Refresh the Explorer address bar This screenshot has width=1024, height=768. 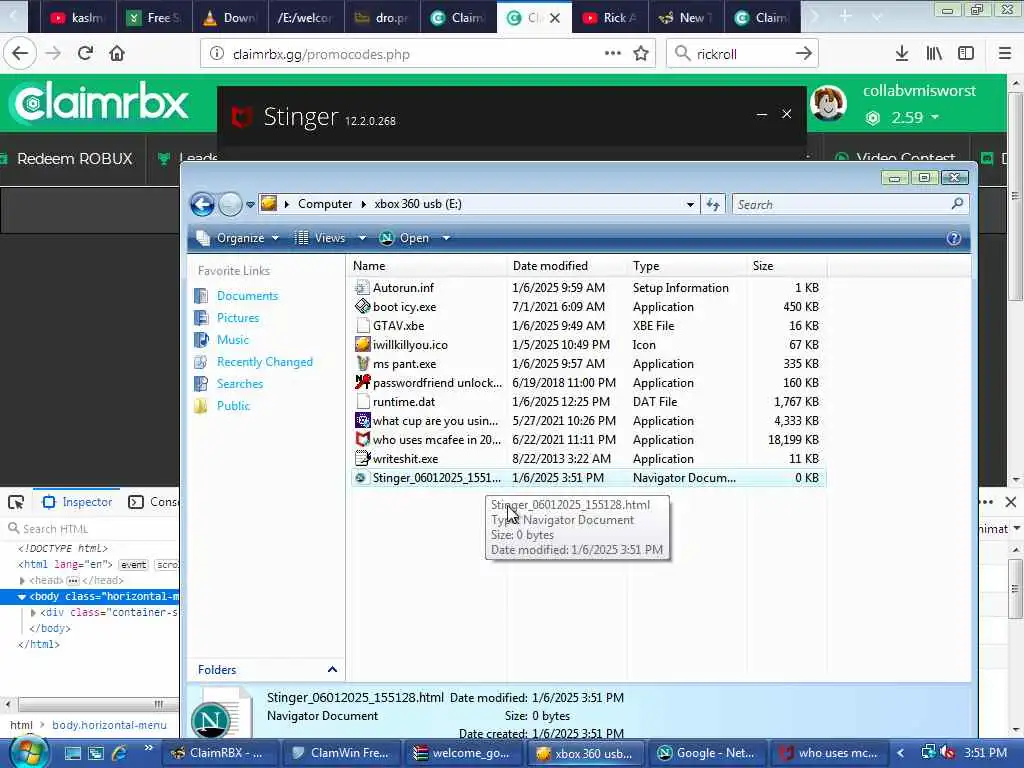(712, 204)
